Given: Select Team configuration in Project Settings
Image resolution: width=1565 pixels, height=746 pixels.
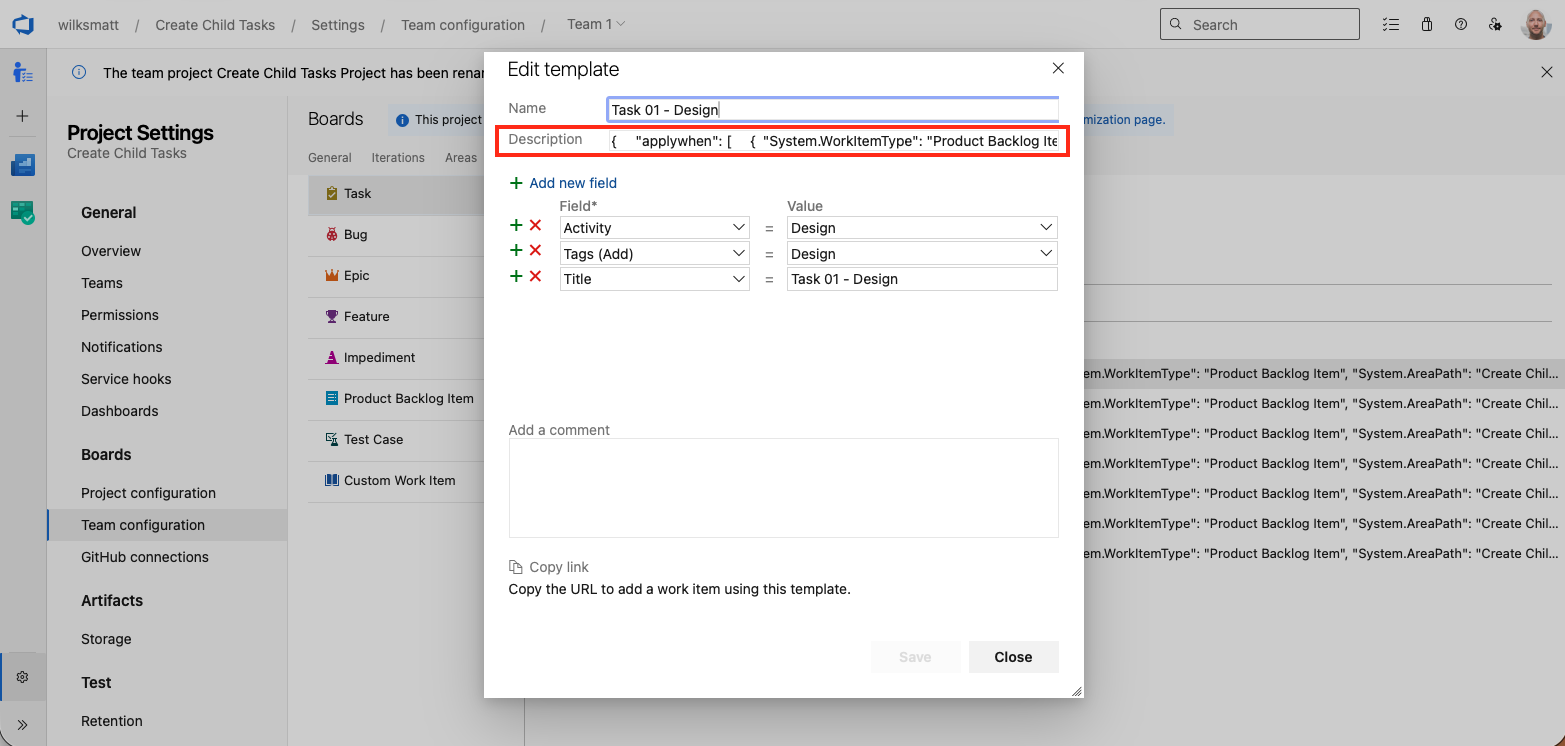Looking at the screenshot, I should 143,524.
